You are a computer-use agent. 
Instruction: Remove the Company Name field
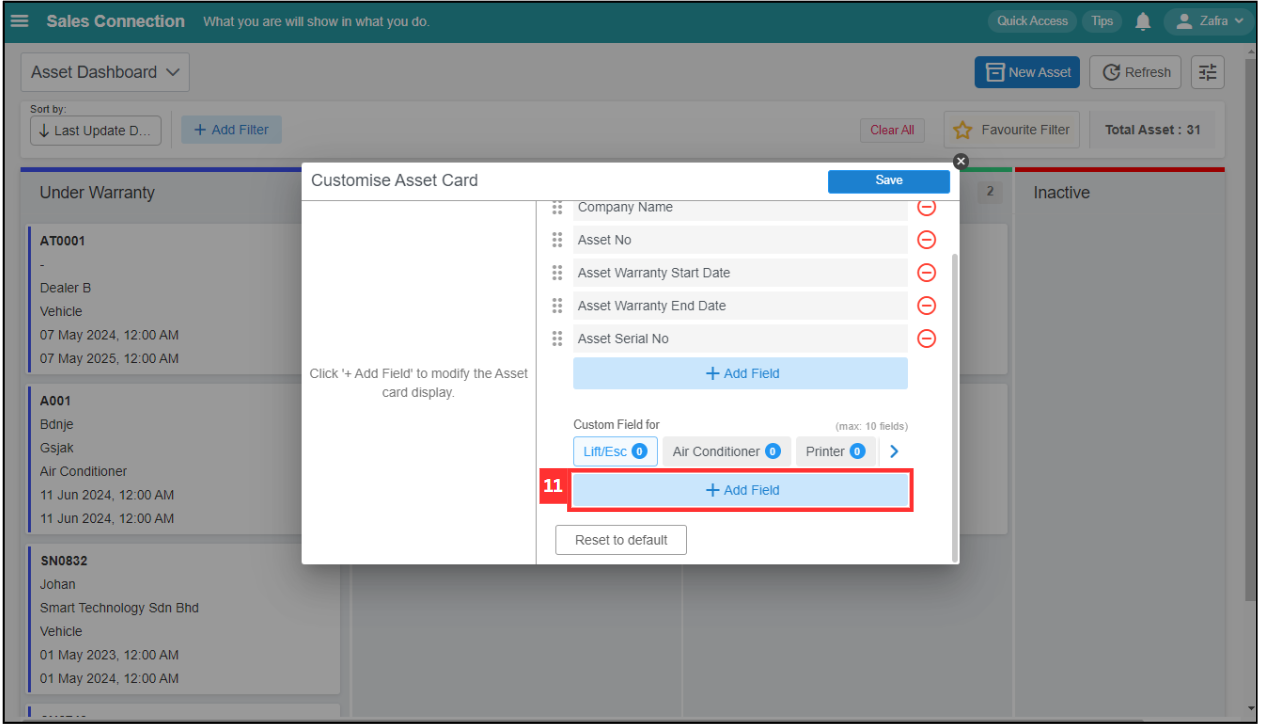point(926,207)
